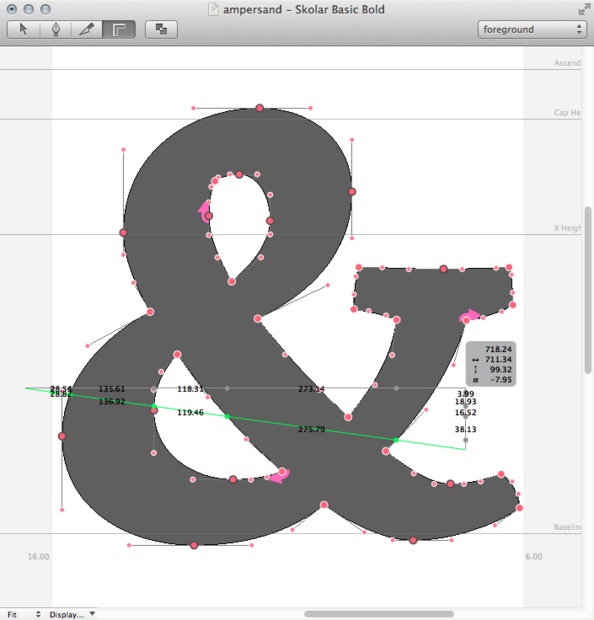
Task: Choose the slice knife tool
Action: click(87, 29)
